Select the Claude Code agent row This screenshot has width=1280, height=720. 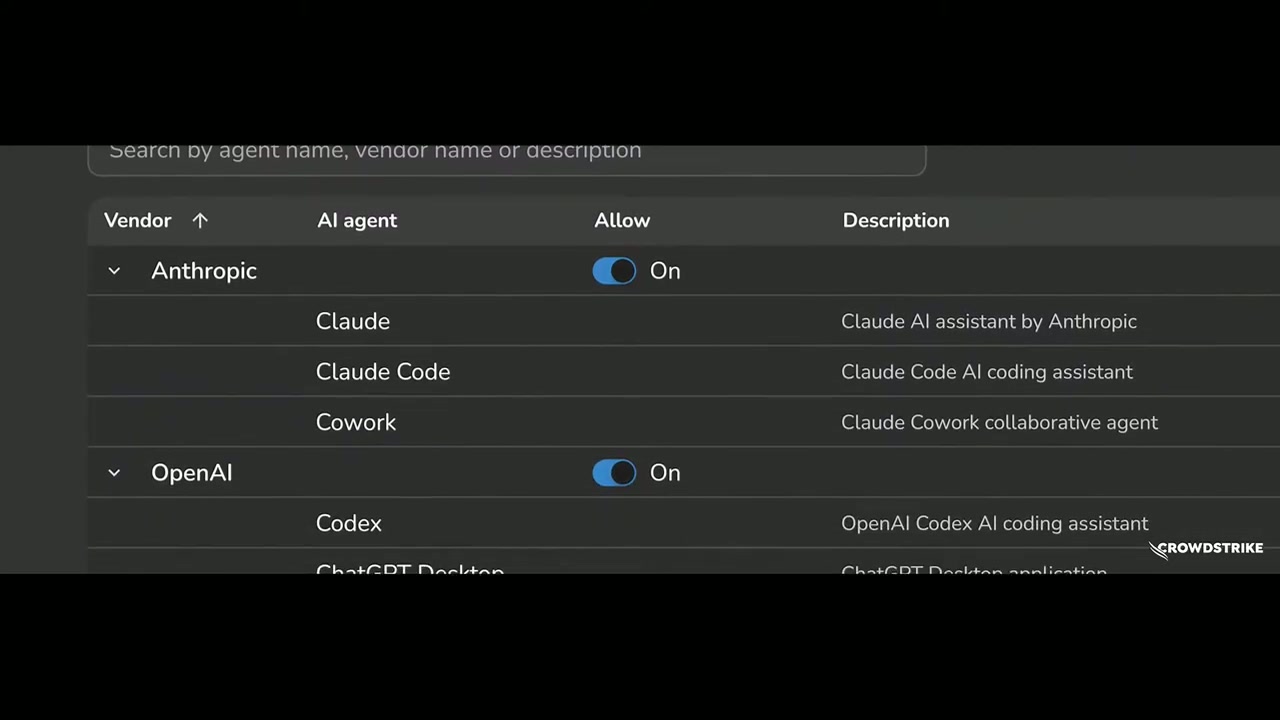(684, 372)
